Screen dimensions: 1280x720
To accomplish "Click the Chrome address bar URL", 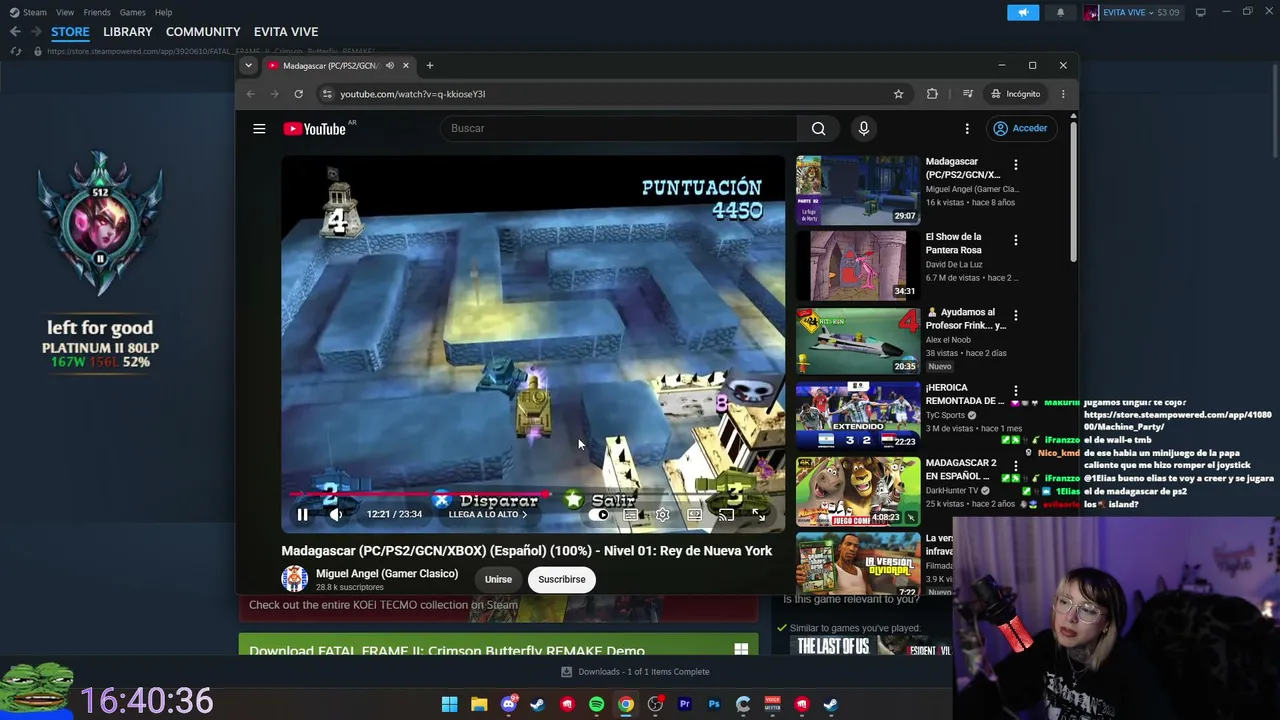I will (x=413, y=94).
